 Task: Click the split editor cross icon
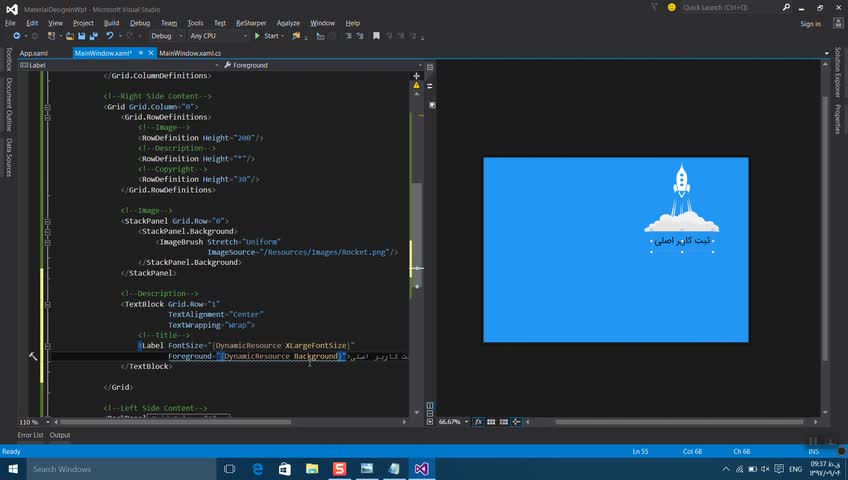click(x=416, y=76)
